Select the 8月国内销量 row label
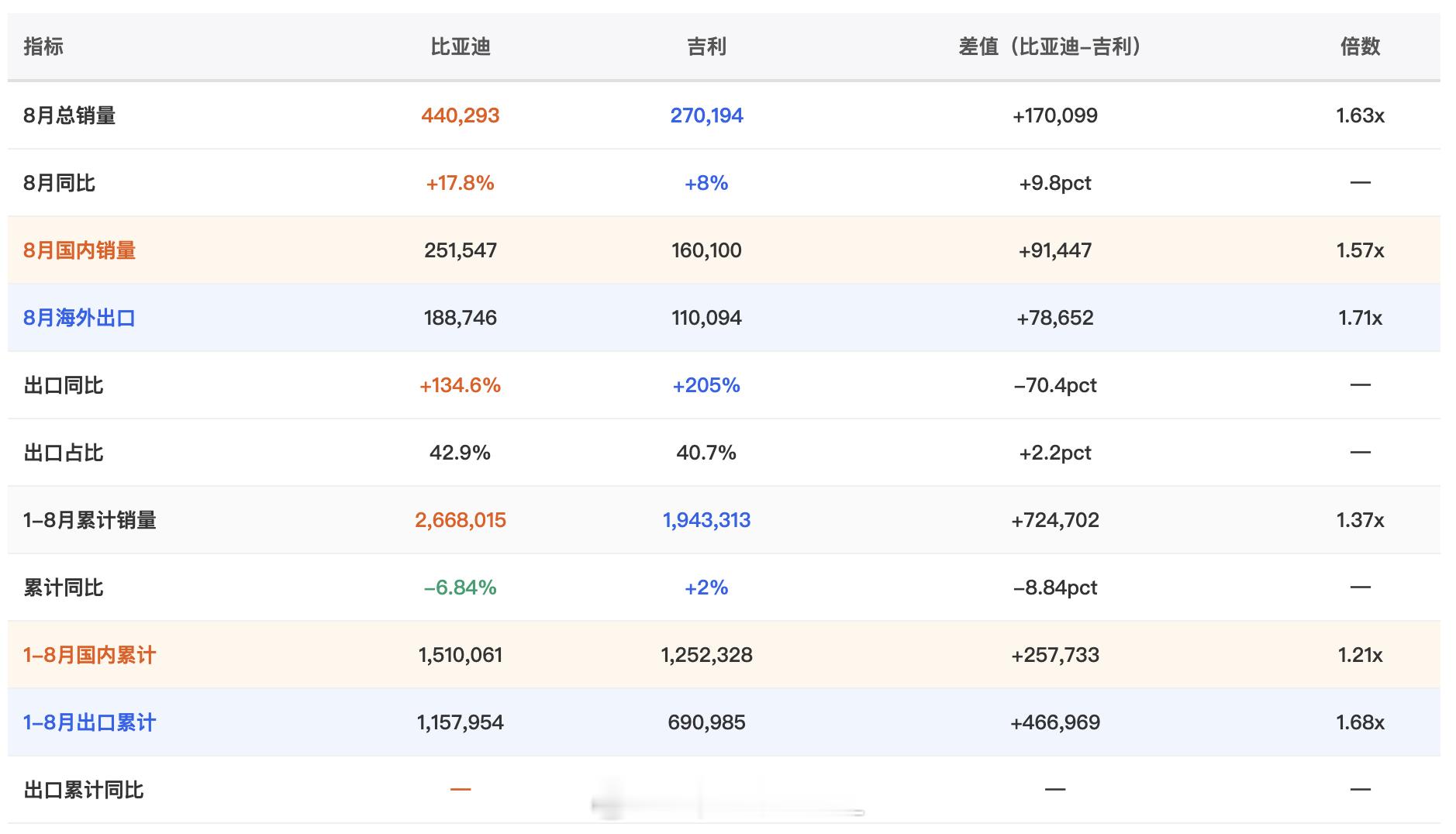 click(x=80, y=250)
